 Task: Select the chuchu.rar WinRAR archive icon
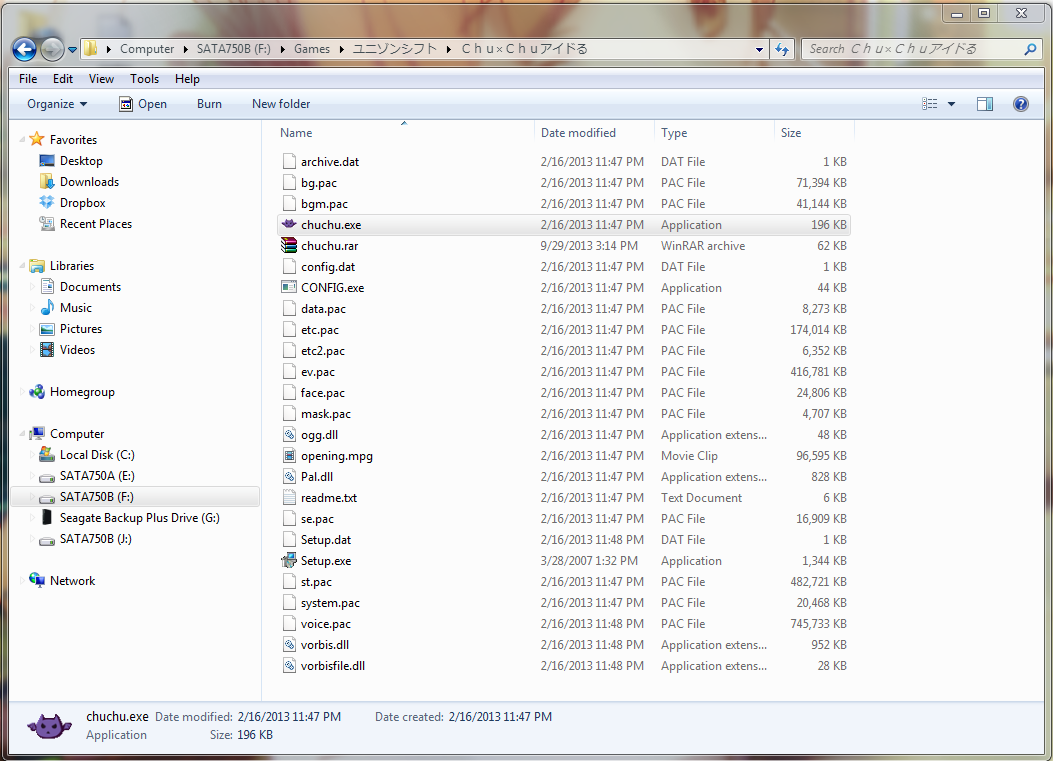[x=289, y=245]
